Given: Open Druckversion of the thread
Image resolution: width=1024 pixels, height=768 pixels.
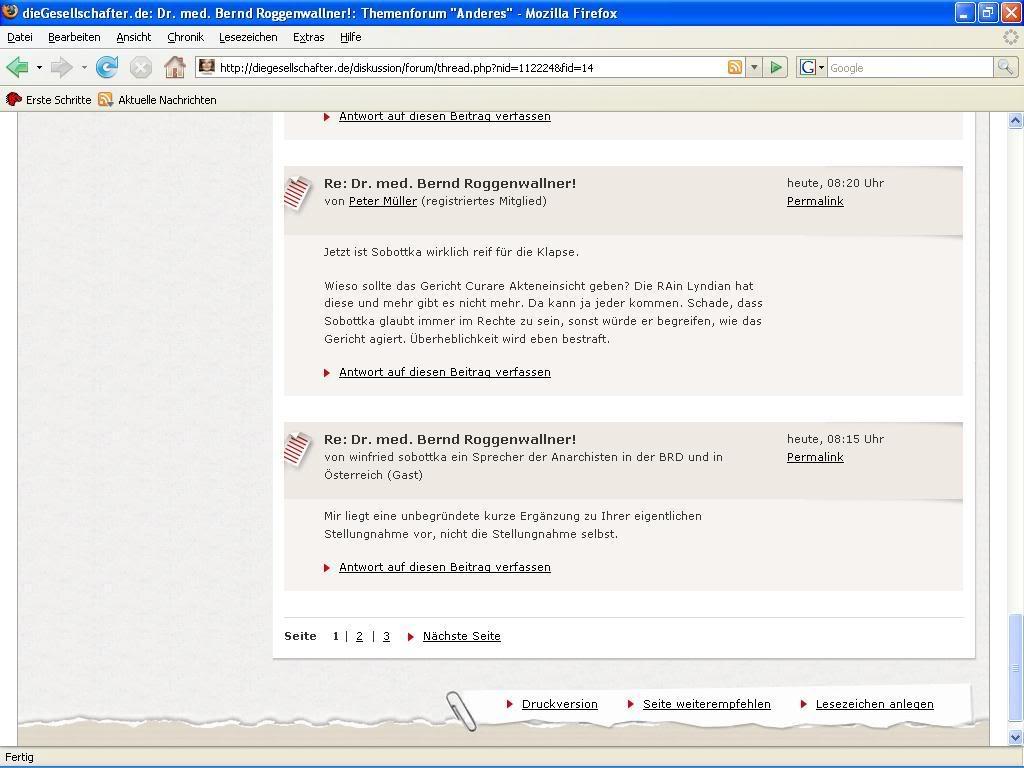Looking at the screenshot, I should [x=559, y=704].
